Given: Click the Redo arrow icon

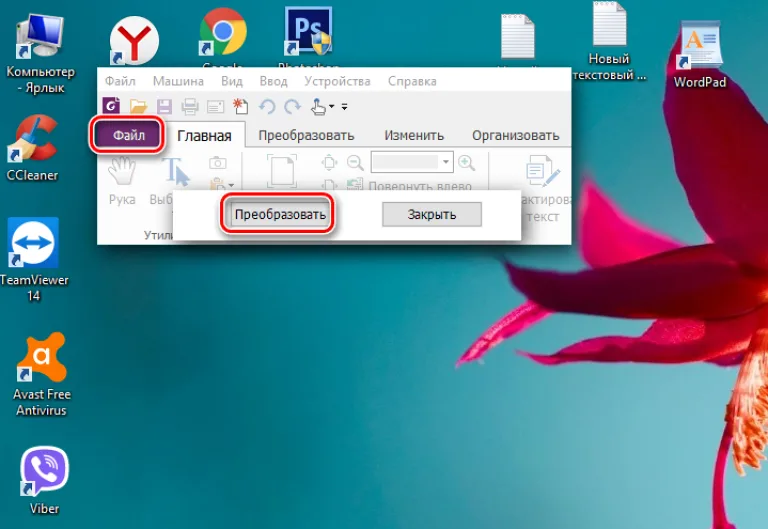Looking at the screenshot, I should click(x=292, y=106).
